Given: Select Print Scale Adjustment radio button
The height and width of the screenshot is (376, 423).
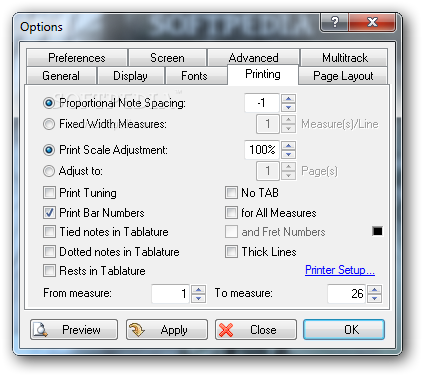Looking at the screenshot, I should tap(49, 150).
